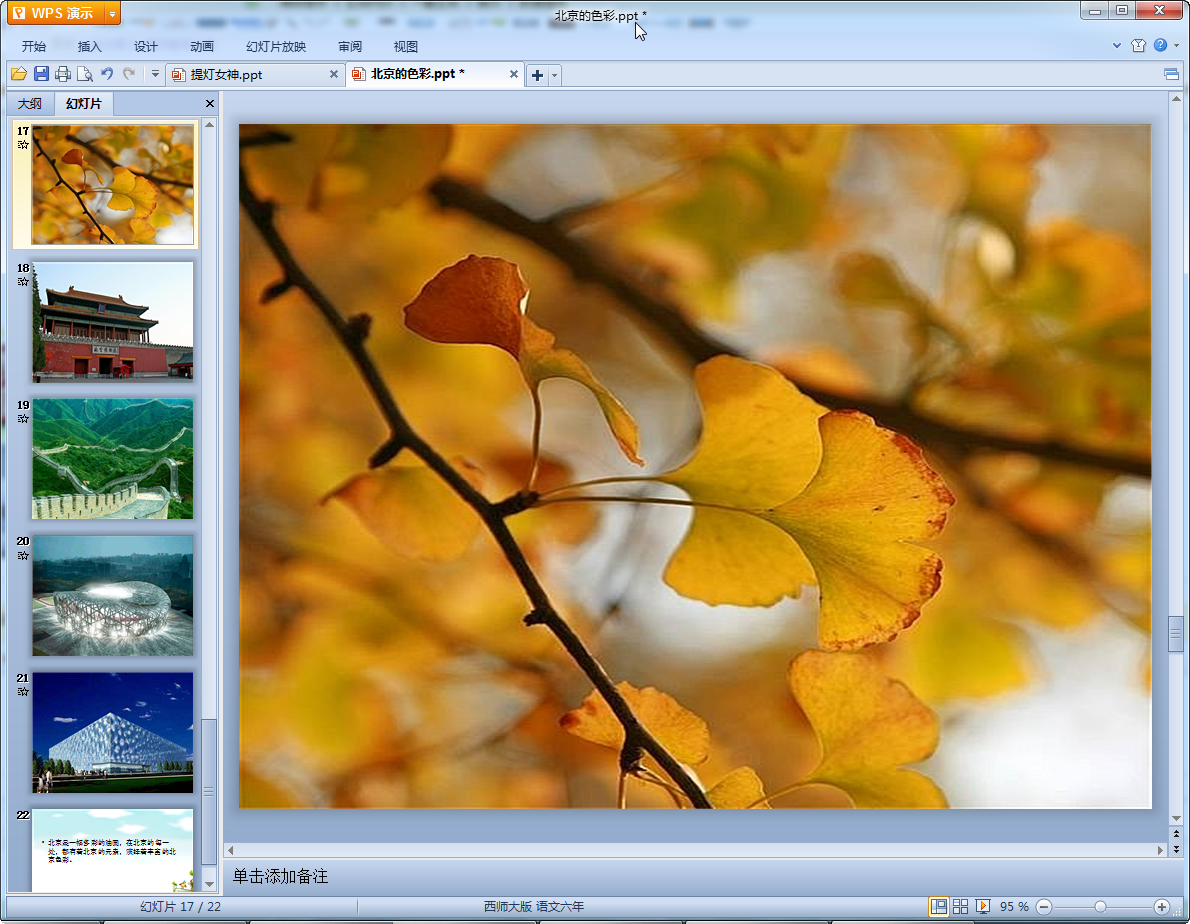Image resolution: width=1190 pixels, height=924 pixels.
Task: Click the up arrow of the editor vertical scrollbar
Action: [1176, 99]
